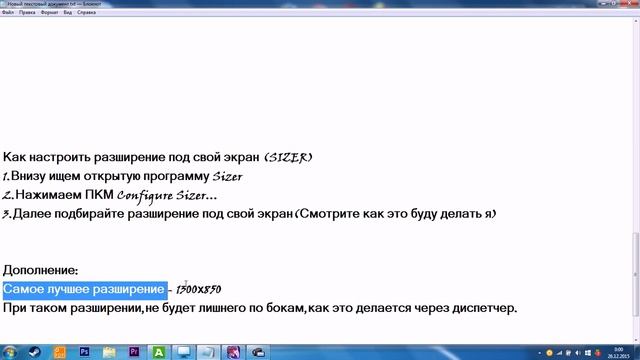Click the scrollbar down arrow
This screenshot has height=360, width=640.
click(x=636, y=340)
